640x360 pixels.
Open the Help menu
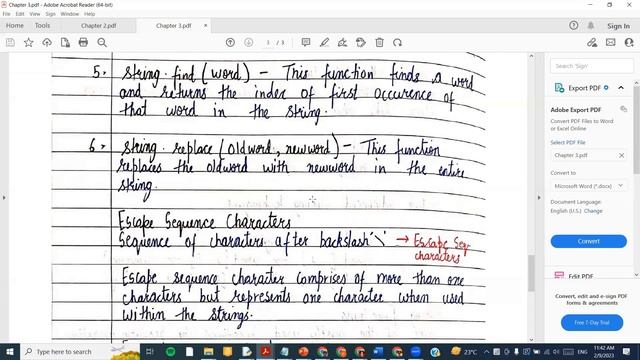click(x=89, y=14)
